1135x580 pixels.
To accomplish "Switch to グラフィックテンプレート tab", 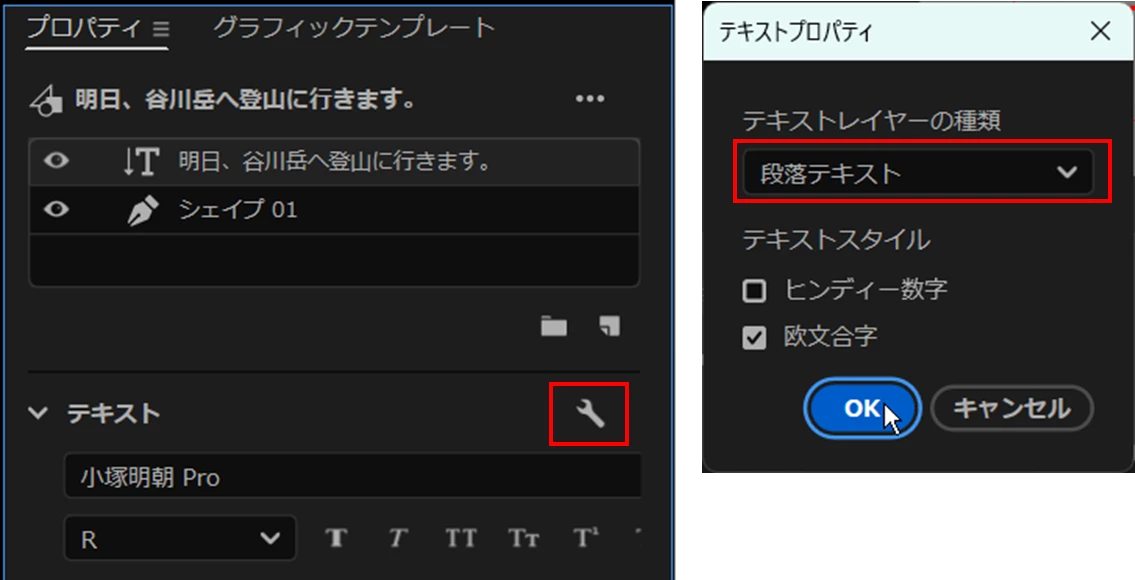I will point(355,28).
